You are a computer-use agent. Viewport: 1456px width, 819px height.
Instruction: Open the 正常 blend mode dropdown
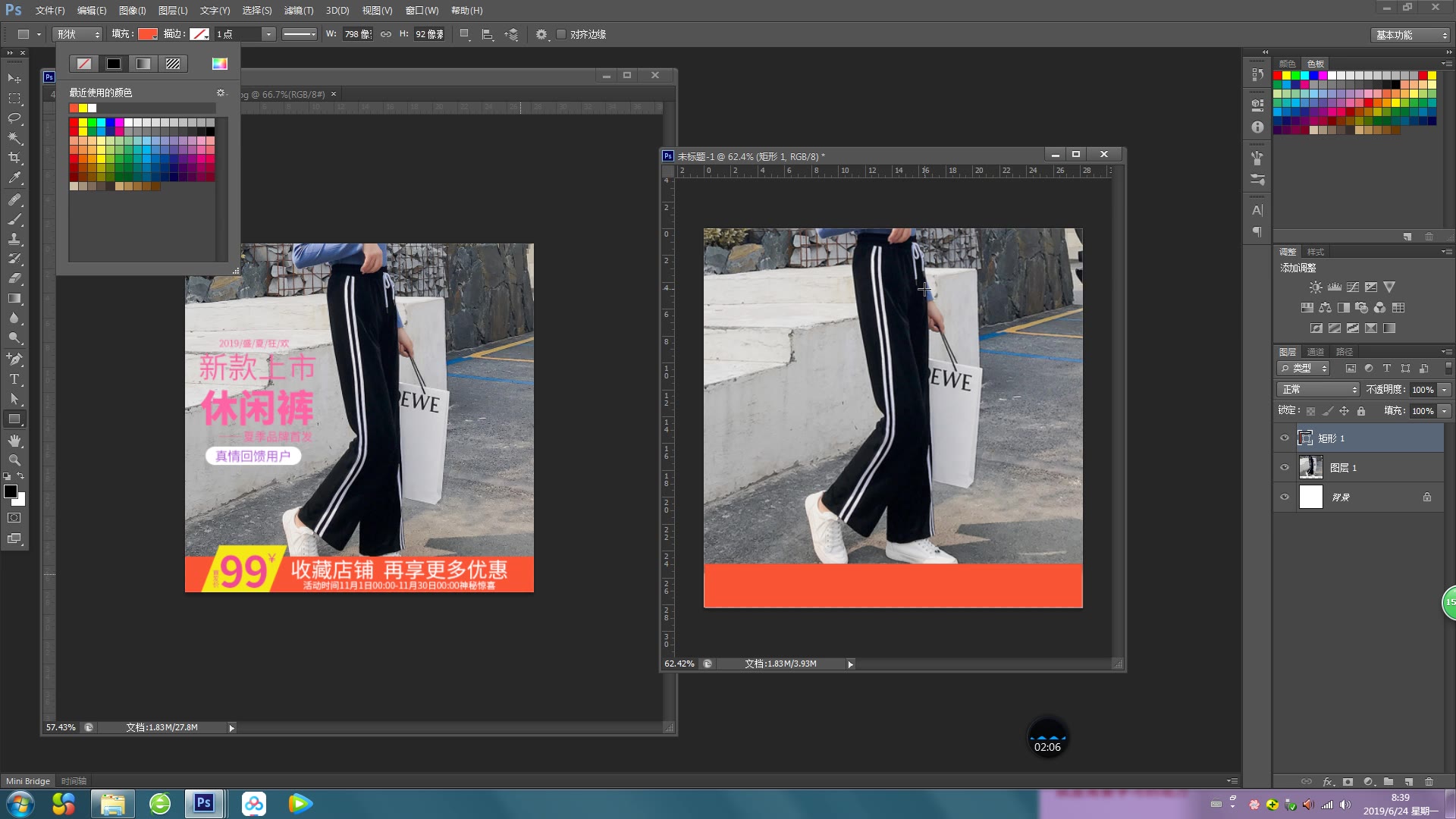1318,389
